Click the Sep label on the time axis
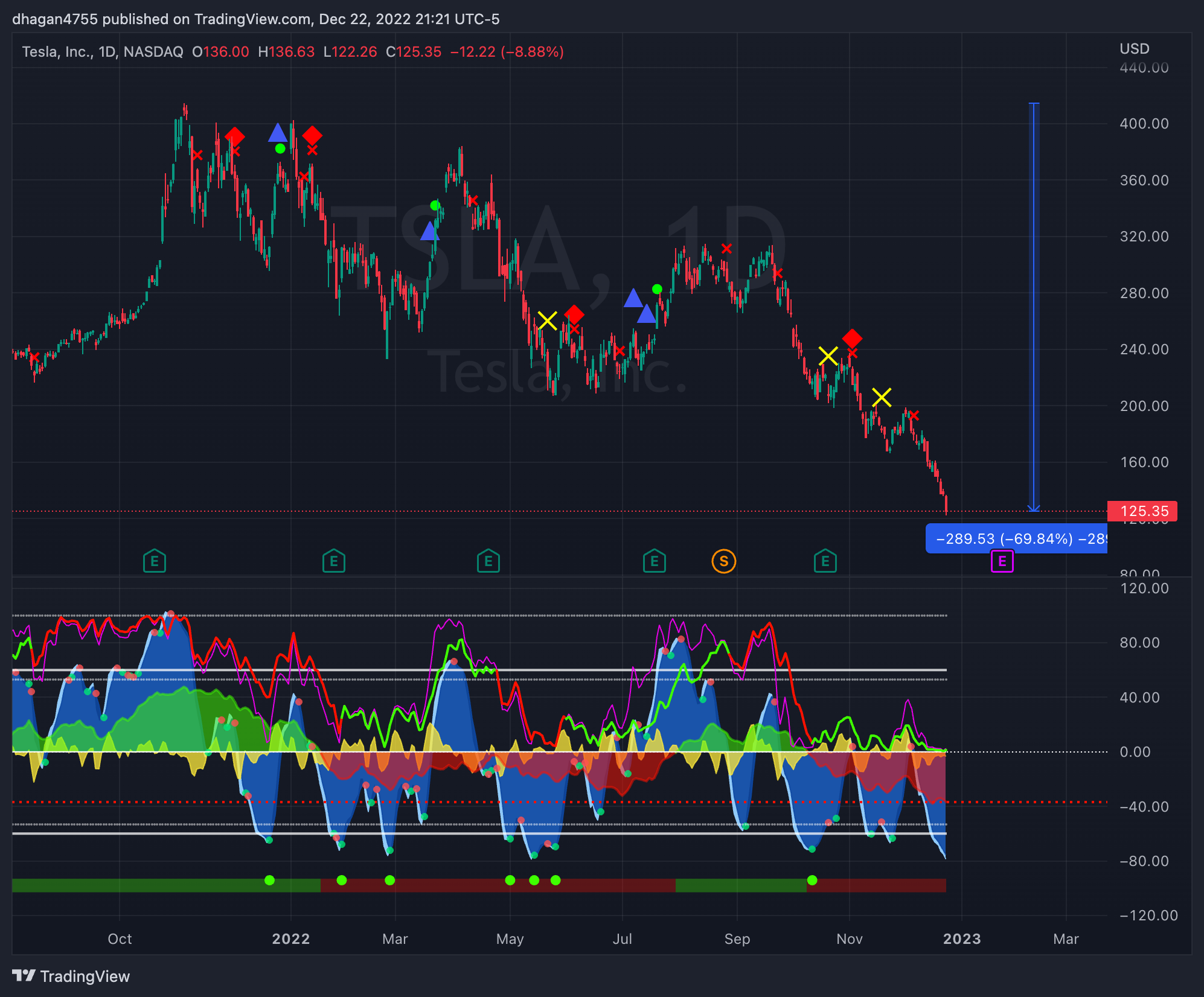This screenshot has width=1204, height=997. pyautogui.click(x=737, y=938)
